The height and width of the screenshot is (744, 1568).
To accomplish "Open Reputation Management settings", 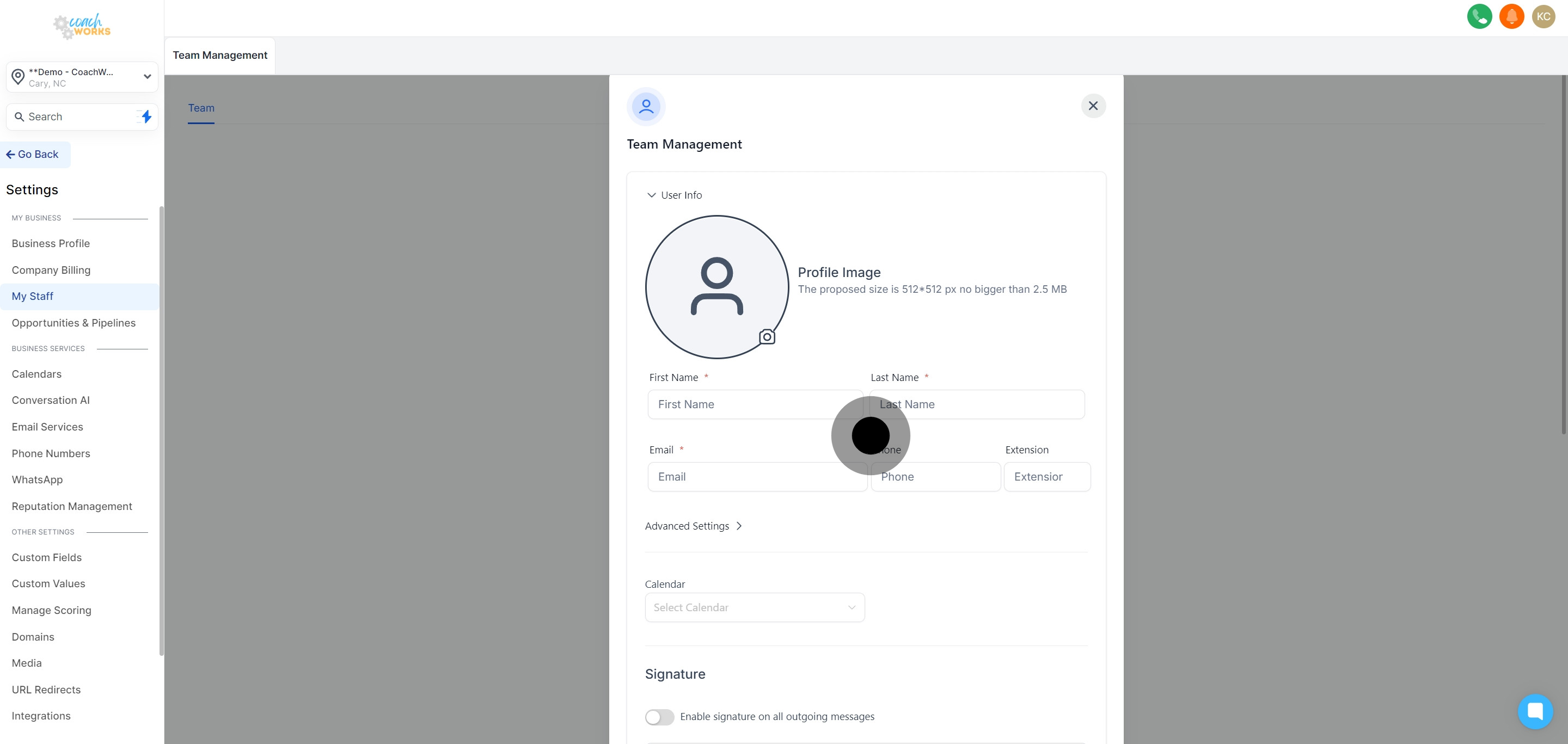I will [72, 506].
